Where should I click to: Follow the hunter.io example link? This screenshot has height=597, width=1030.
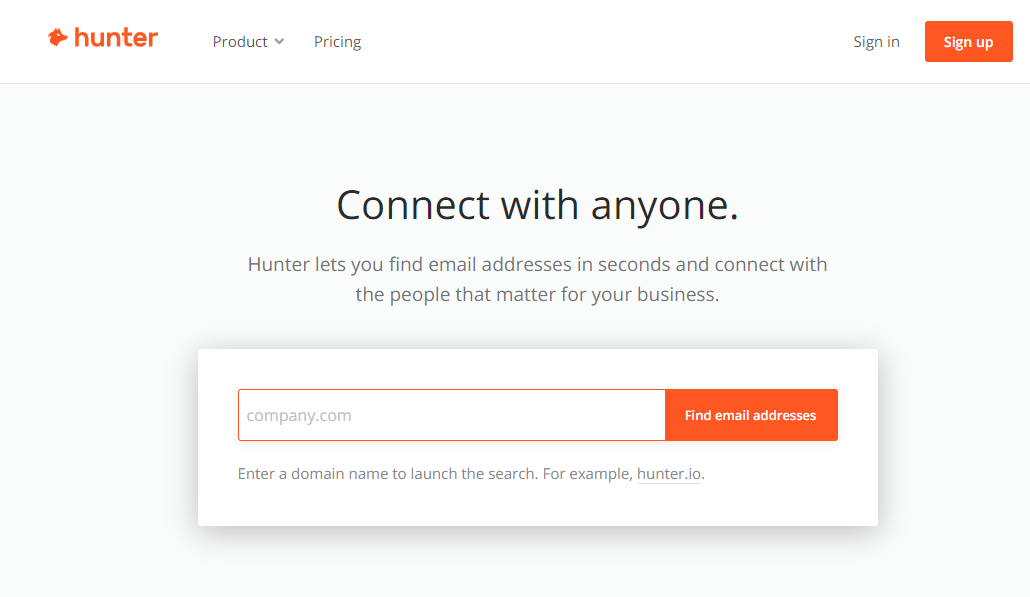coord(669,474)
